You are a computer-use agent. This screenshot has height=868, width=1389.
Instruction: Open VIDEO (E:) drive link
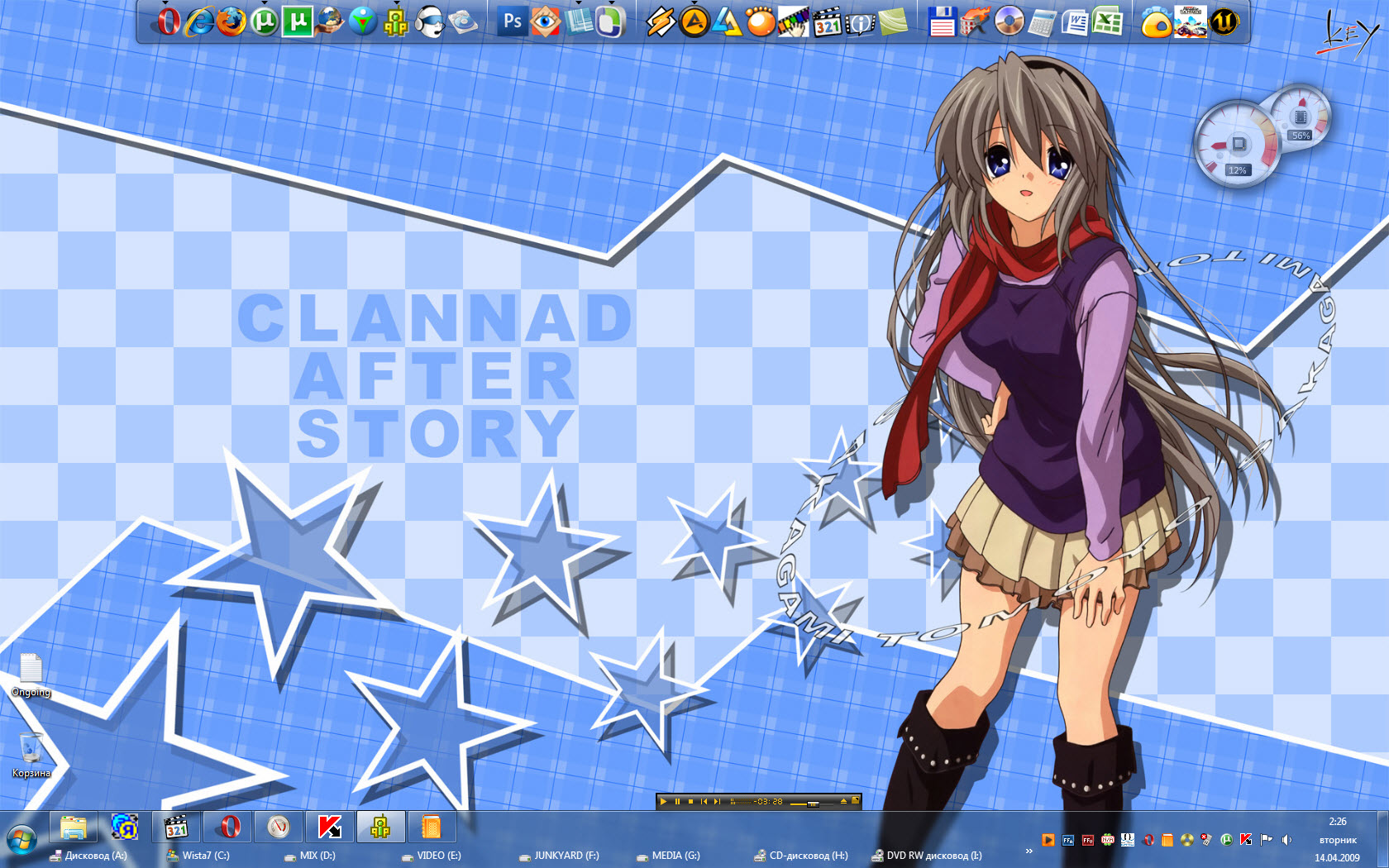click(x=432, y=856)
